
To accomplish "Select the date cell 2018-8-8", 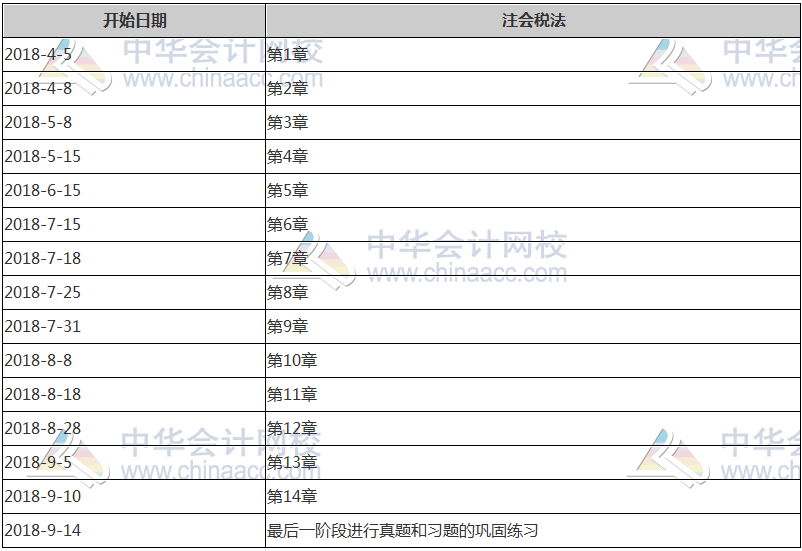I will (134, 361).
